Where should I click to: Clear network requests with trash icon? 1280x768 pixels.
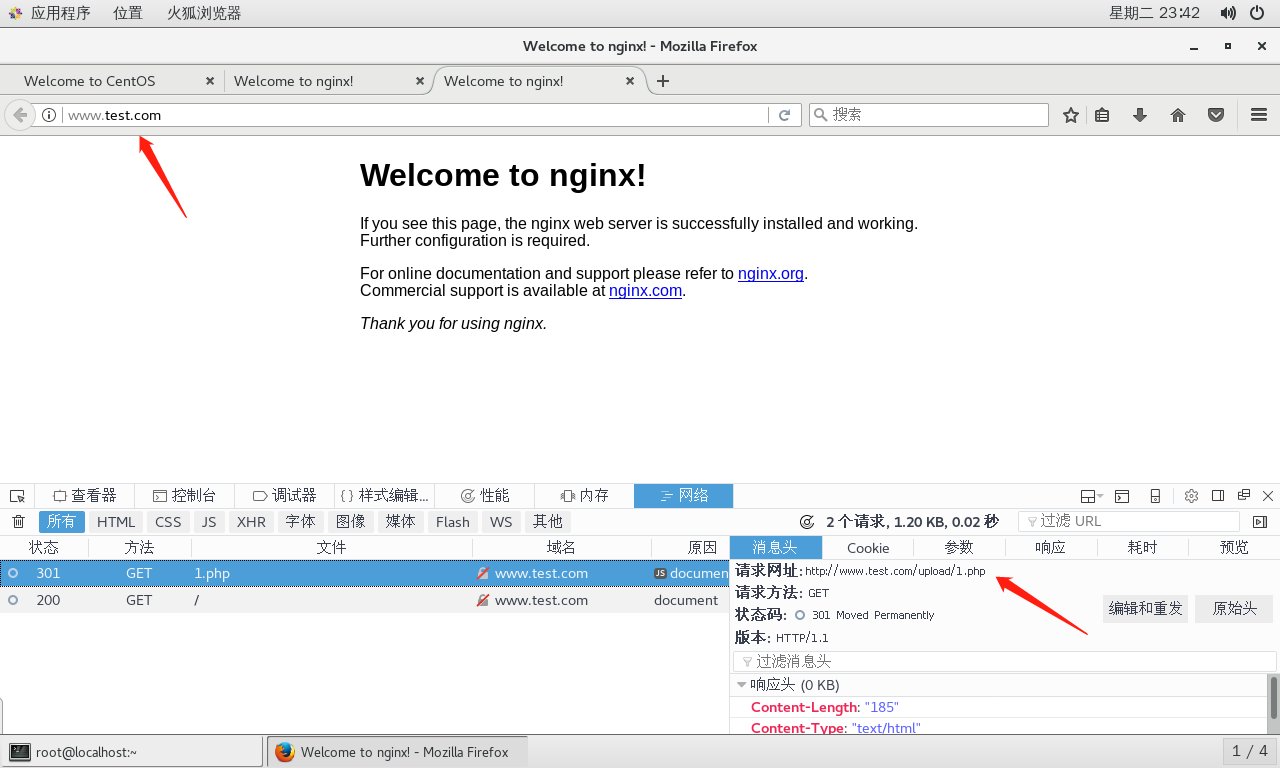pyautogui.click(x=18, y=522)
